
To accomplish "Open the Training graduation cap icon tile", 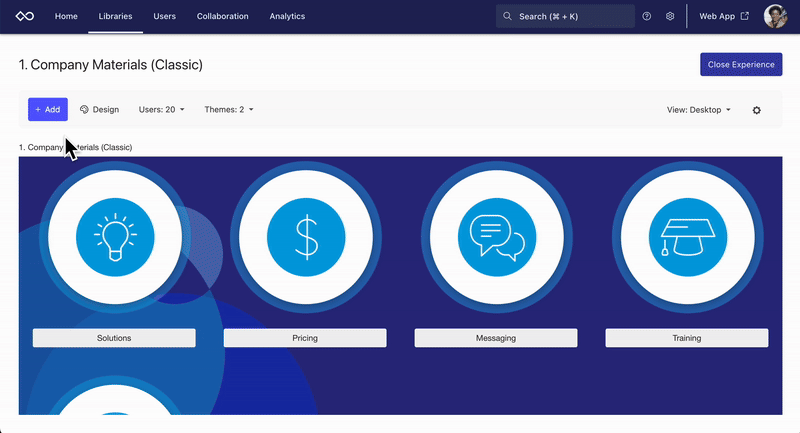I will click(688, 237).
